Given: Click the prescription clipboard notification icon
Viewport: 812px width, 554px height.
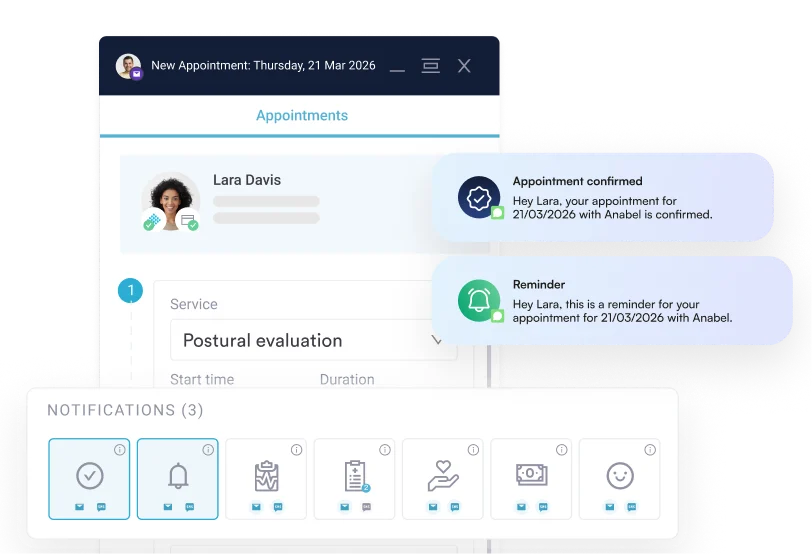Looking at the screenshot, I should click(x=354, y=476).
